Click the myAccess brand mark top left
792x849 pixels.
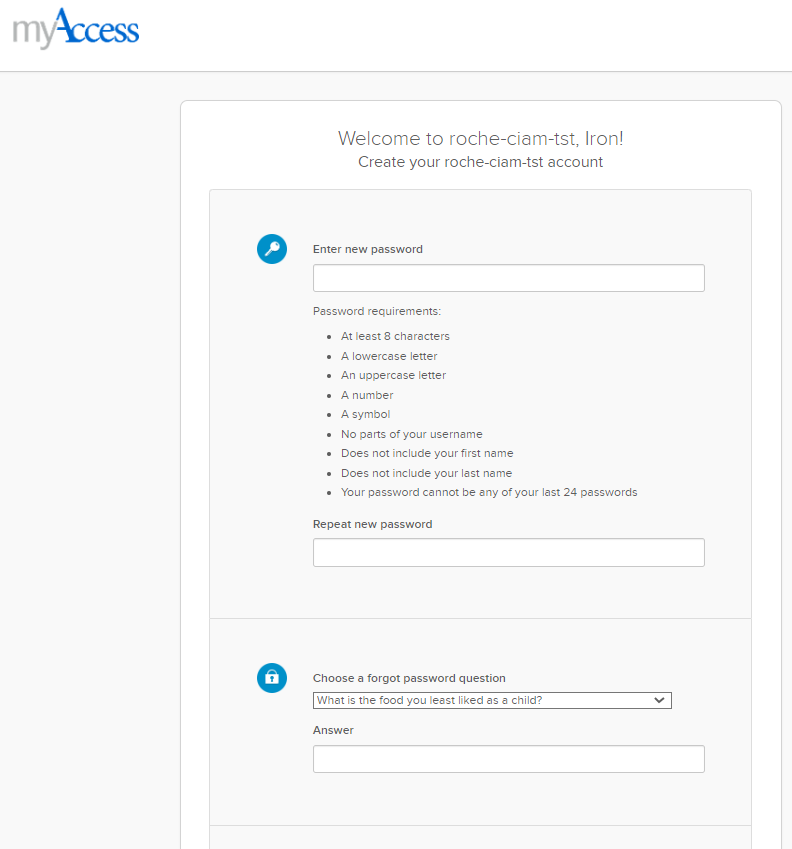(74, 29)
